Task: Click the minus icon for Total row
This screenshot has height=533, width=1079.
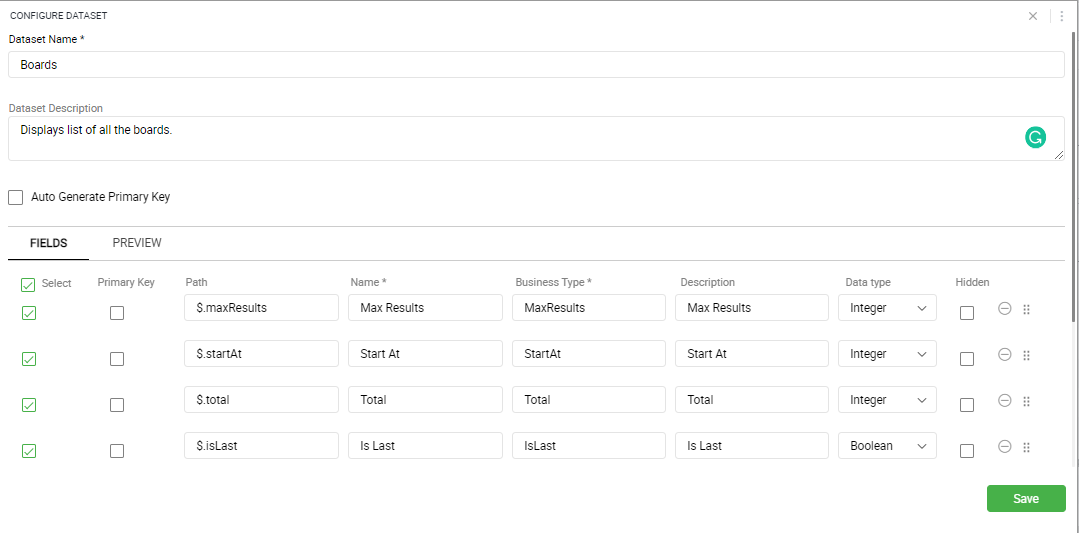Action: (1005, 401)
